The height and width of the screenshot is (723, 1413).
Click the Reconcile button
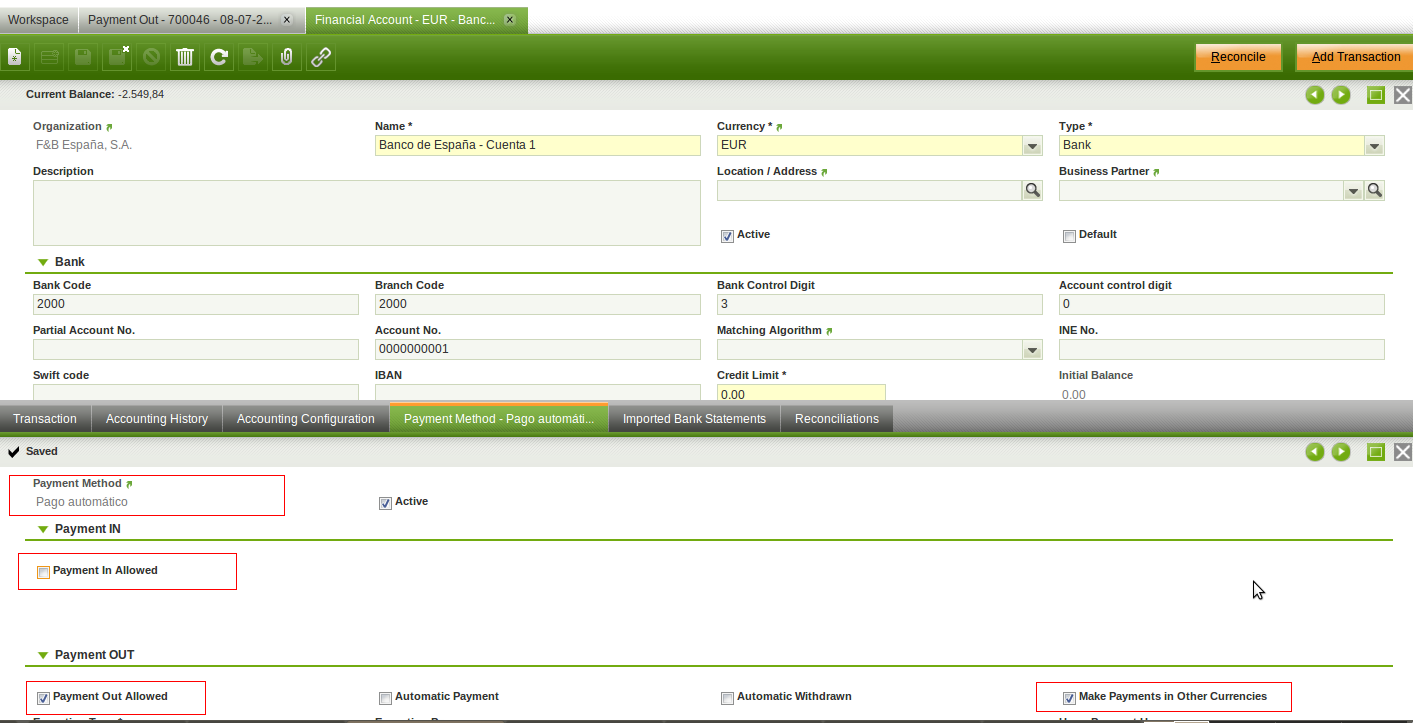point(1238,57)
